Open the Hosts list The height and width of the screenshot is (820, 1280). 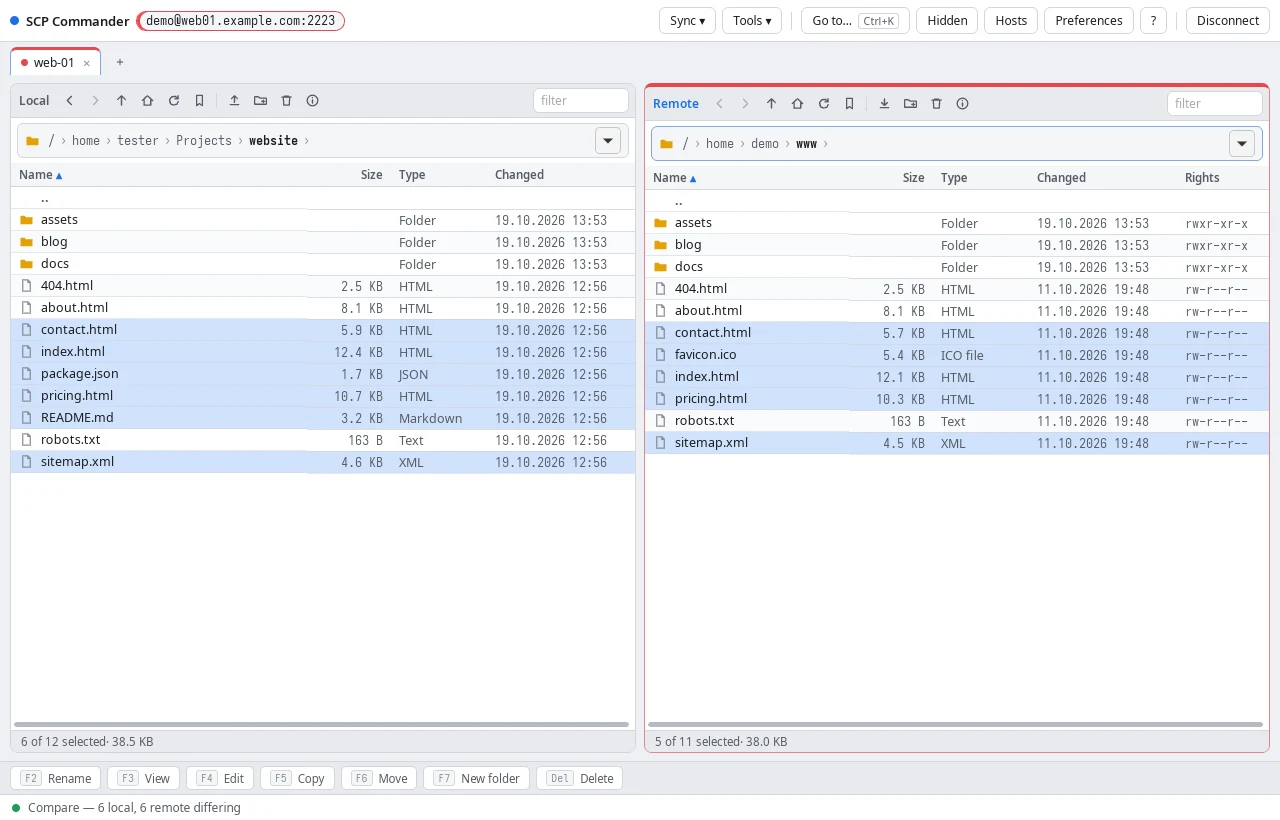[1011, 20]
